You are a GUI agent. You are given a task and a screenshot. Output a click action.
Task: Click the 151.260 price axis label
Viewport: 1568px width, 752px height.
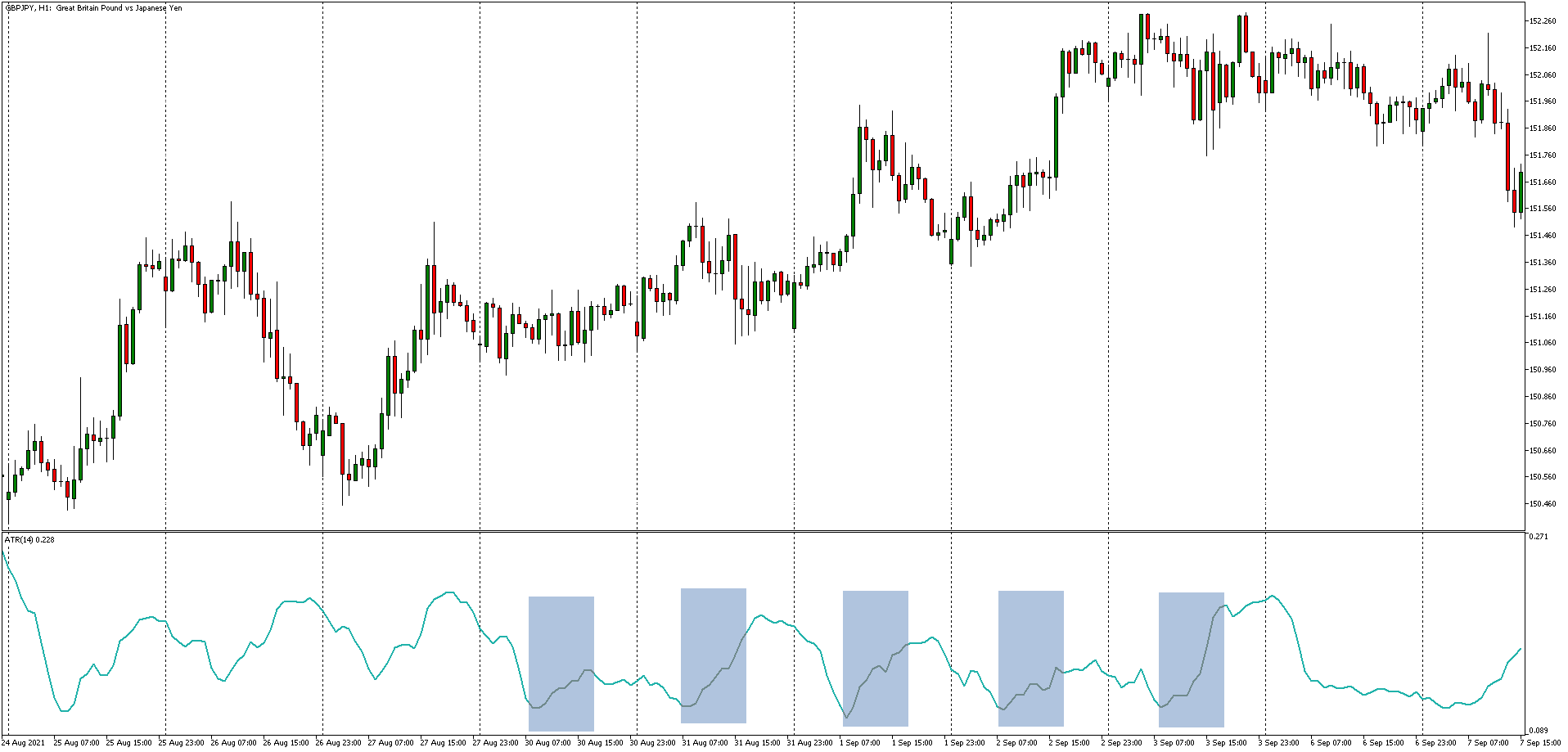point(1542,290)
